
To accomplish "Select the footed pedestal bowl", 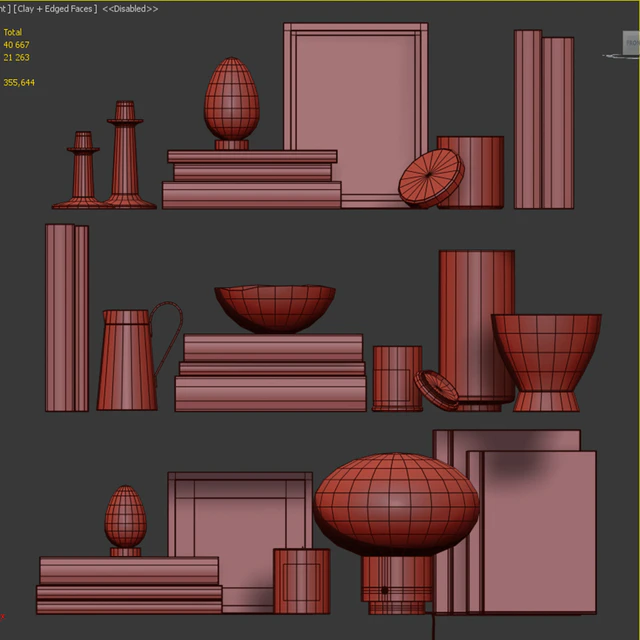I will (546, 362).
